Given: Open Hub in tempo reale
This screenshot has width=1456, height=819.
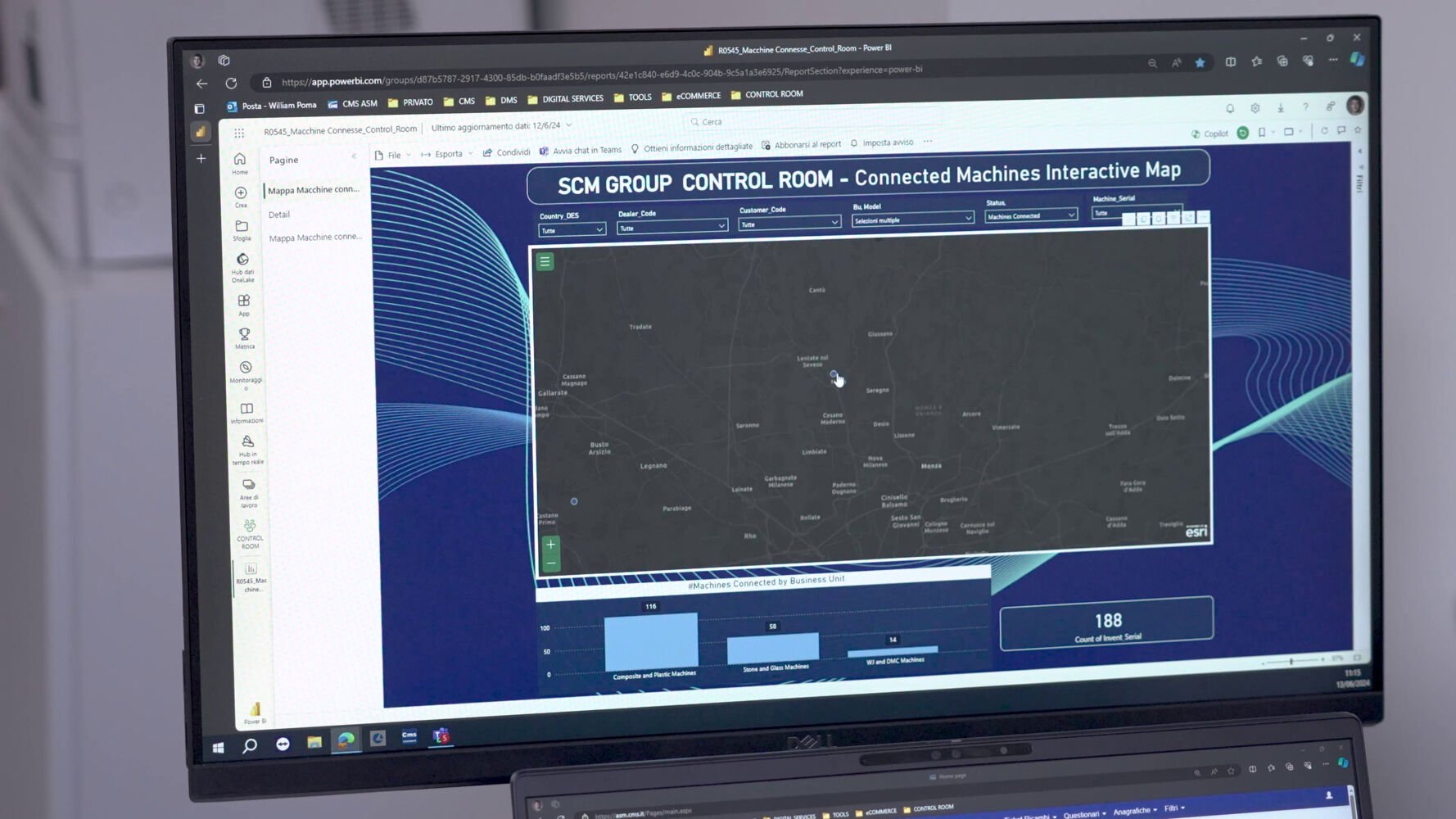Looking at the screenshot, I should click(247, 450).
